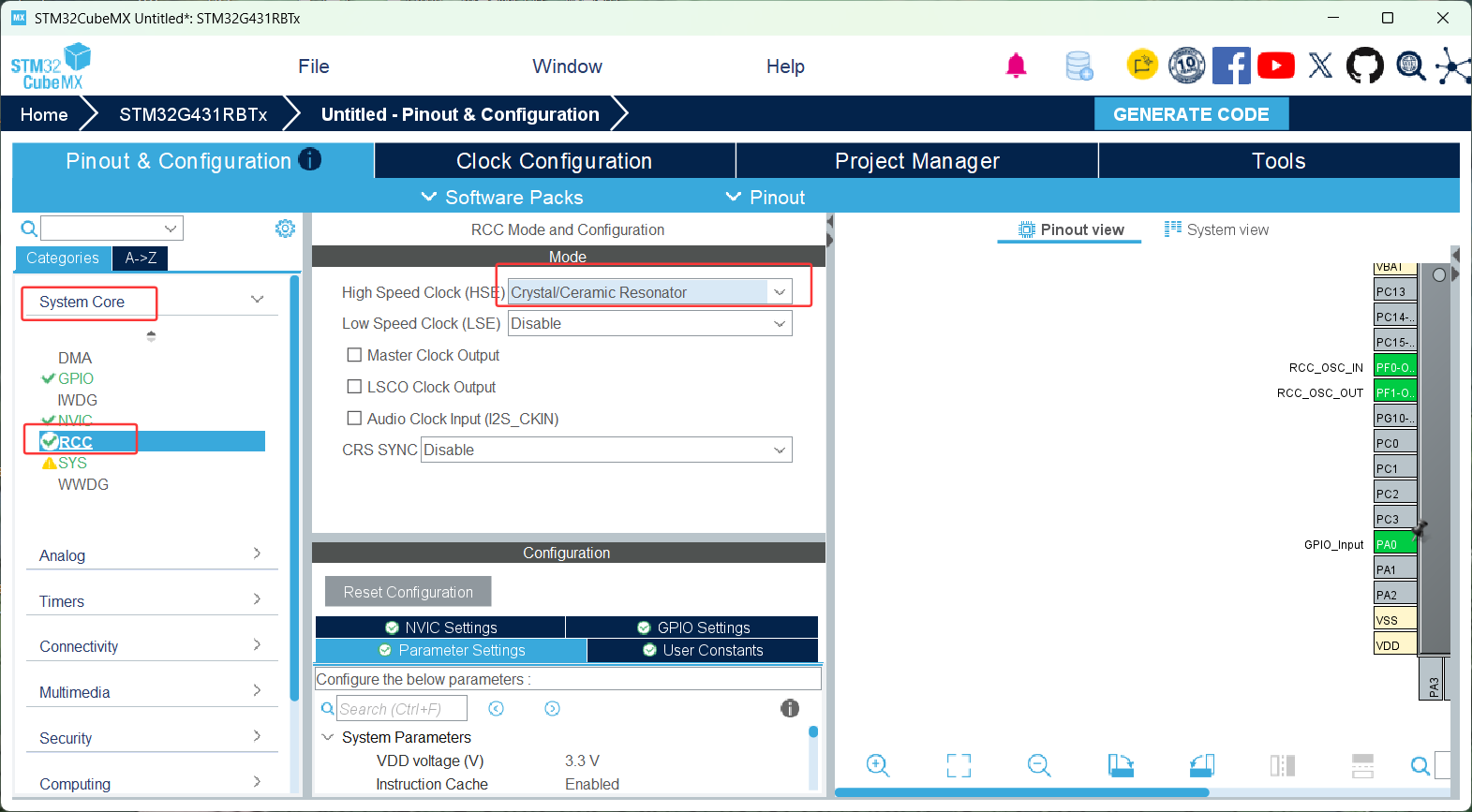1472x812 pixels.
Task: Click the STM32CubeMX logo
Action: point(51,66)
